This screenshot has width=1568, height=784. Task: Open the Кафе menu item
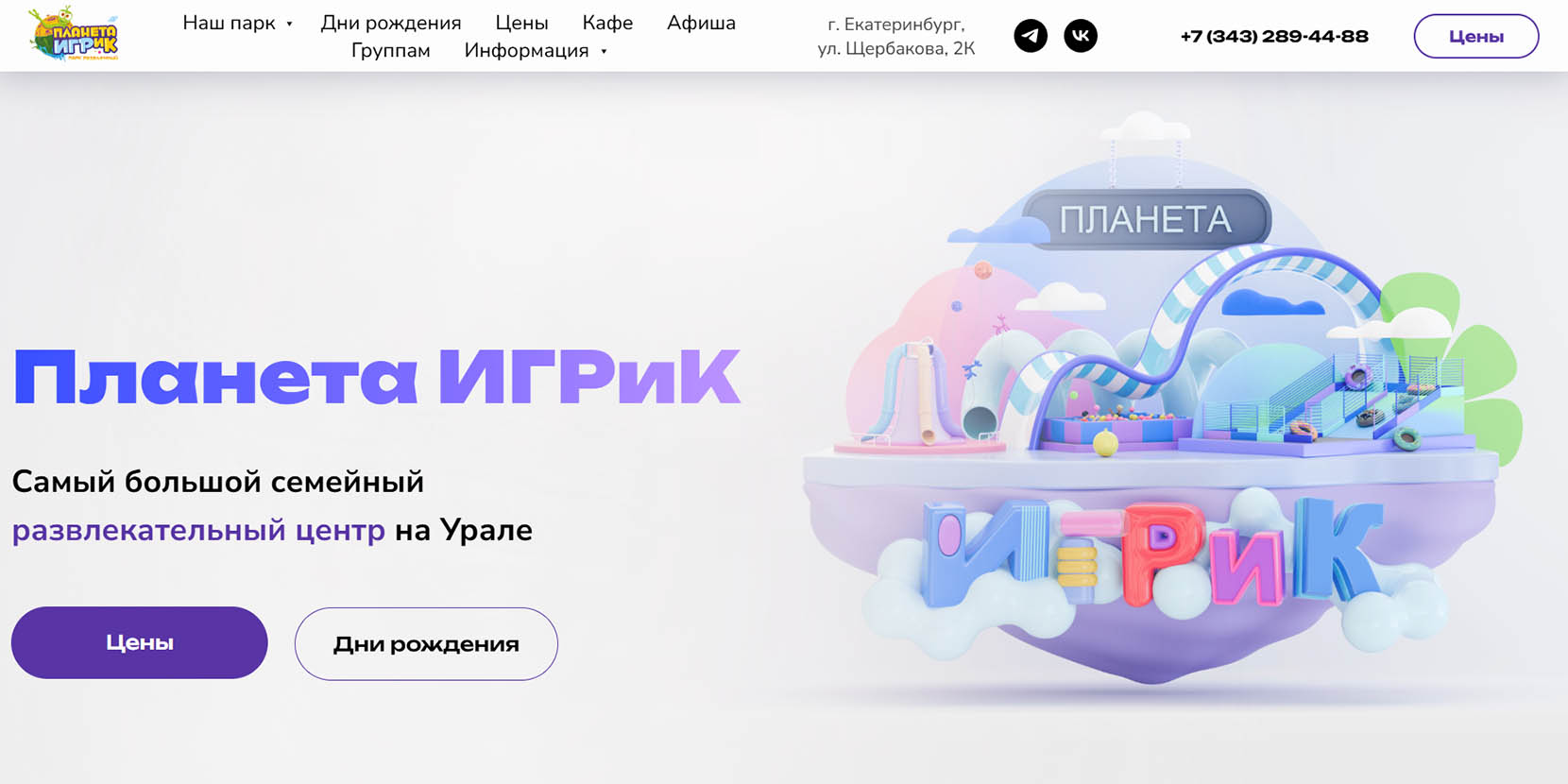pos(607,23)
